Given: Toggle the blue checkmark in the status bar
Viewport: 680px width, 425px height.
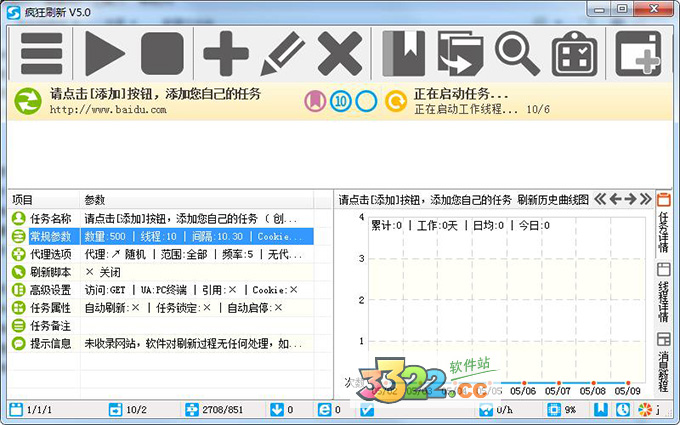Looking at the screenshot, I should [367, 409].
